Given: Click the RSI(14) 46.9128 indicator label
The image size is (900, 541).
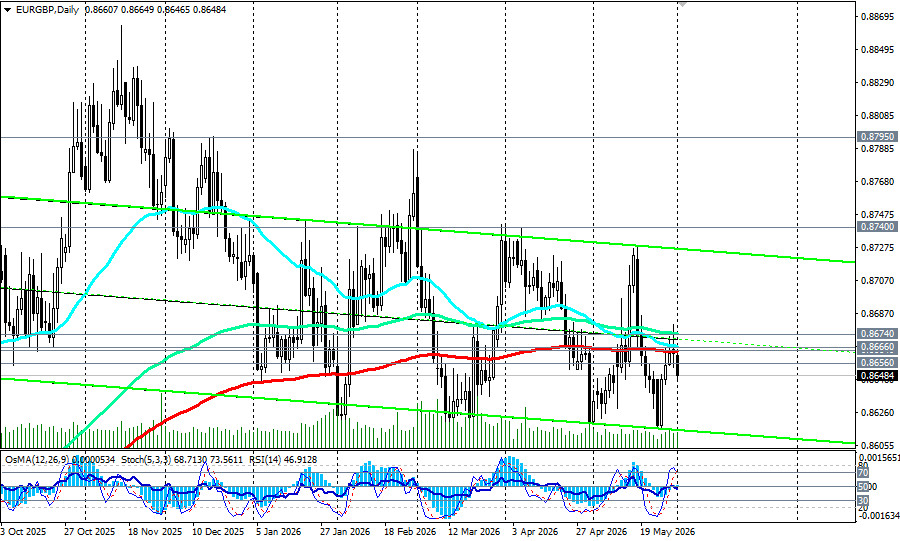Looking at the screenshot, I should [283, 460].
